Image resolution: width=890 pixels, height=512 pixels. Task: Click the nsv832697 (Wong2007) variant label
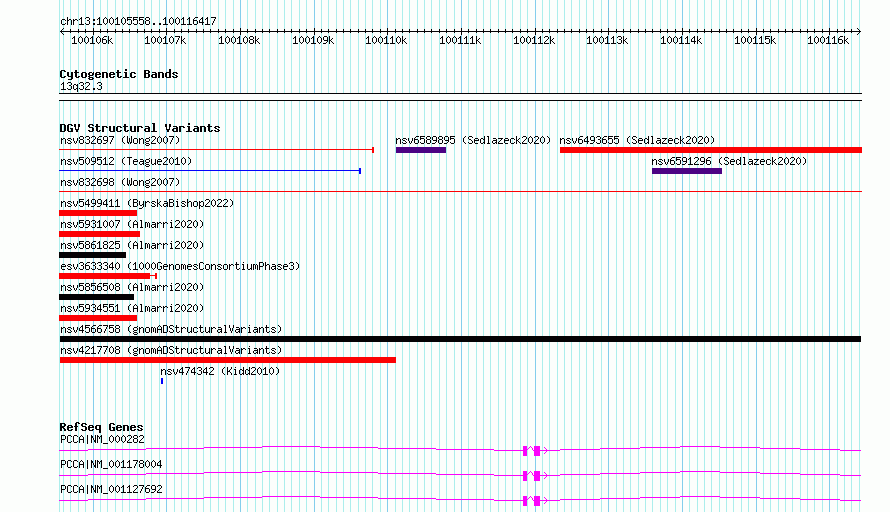coord(120,140)
